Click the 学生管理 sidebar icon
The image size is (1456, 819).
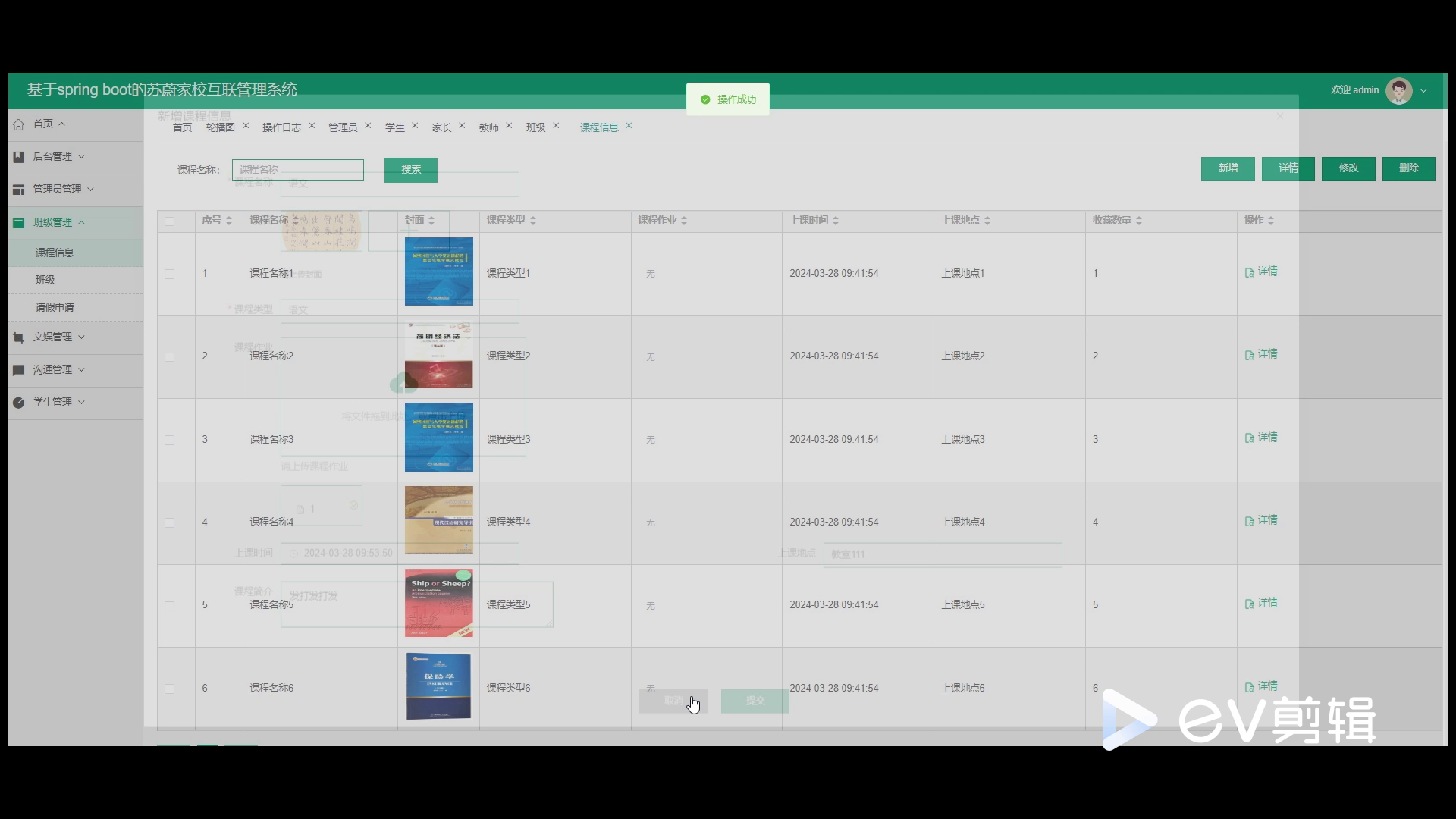click(19, 402)
